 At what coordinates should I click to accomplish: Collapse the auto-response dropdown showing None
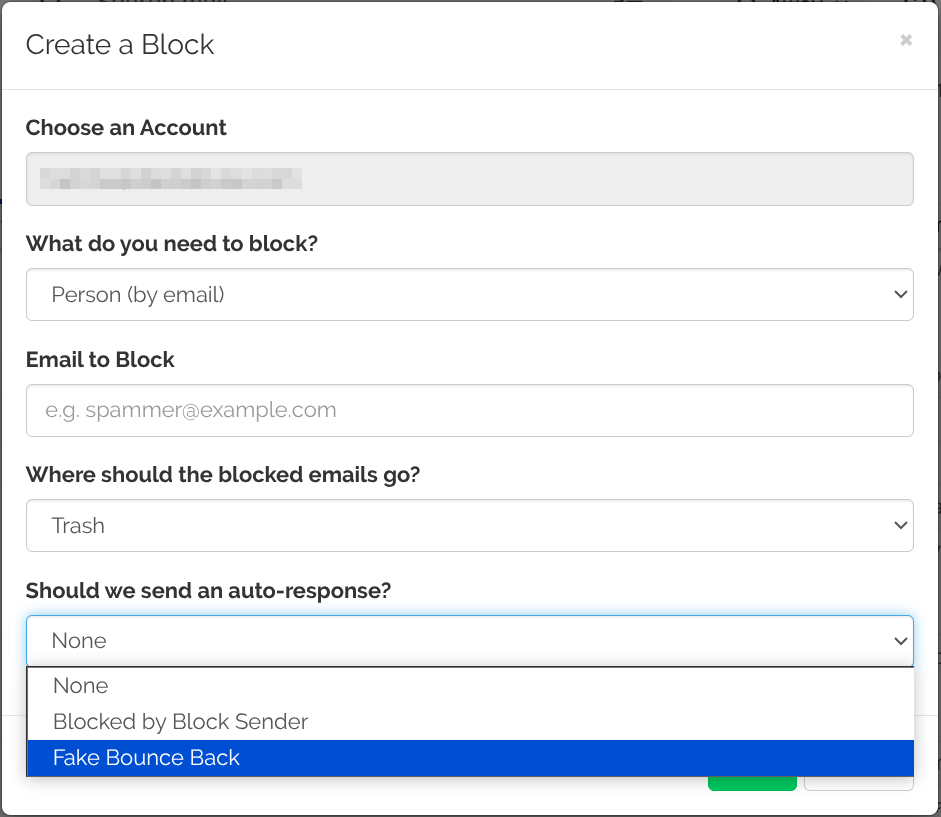[469, 641]
